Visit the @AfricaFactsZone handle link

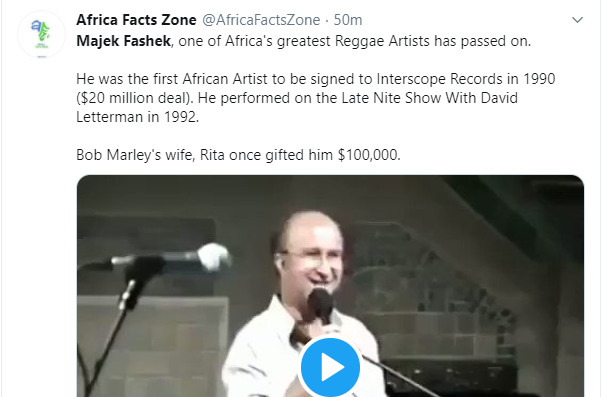point(261,20)
